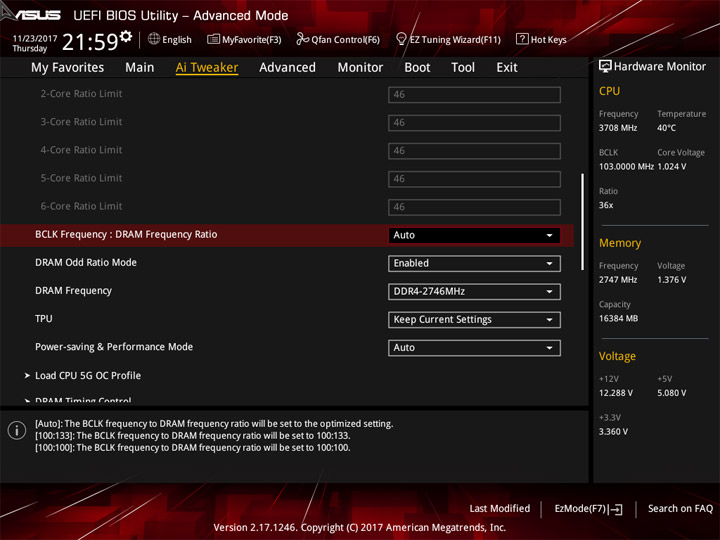Launch EZ Tuning Wizard(F11)
This screenshot has height=540, width=720.
tap(448, 39)
